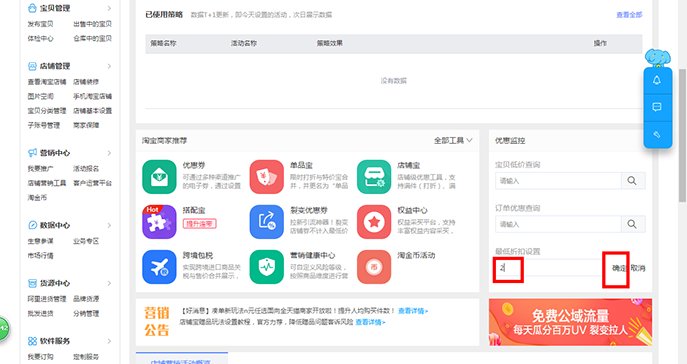The width and height of the screenshot is (687, 364).
Task: Expand the 宝贝管理 section chevron
Action: (x=109, y=8)
